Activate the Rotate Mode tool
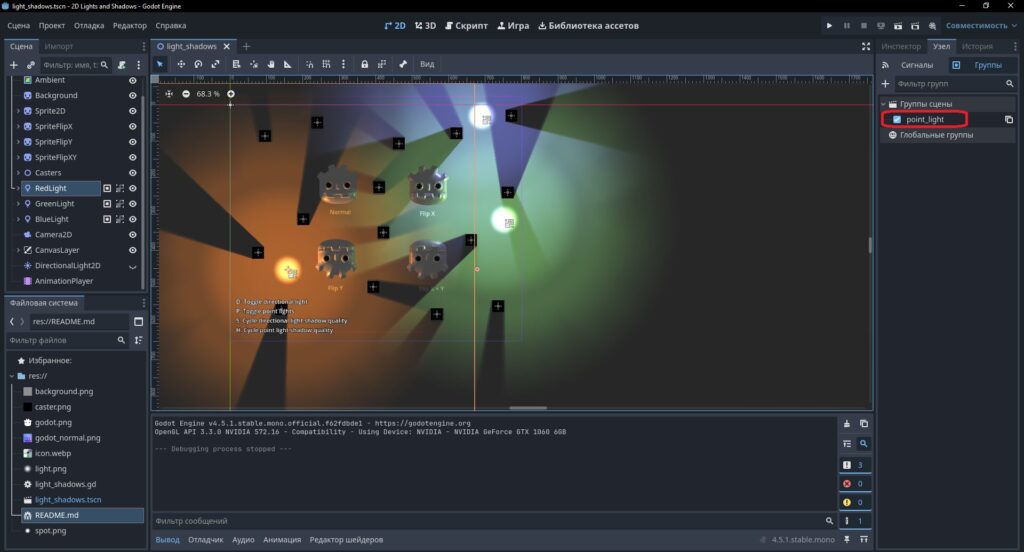Screen dimensions: 1024x552 (x=199, y=64)
